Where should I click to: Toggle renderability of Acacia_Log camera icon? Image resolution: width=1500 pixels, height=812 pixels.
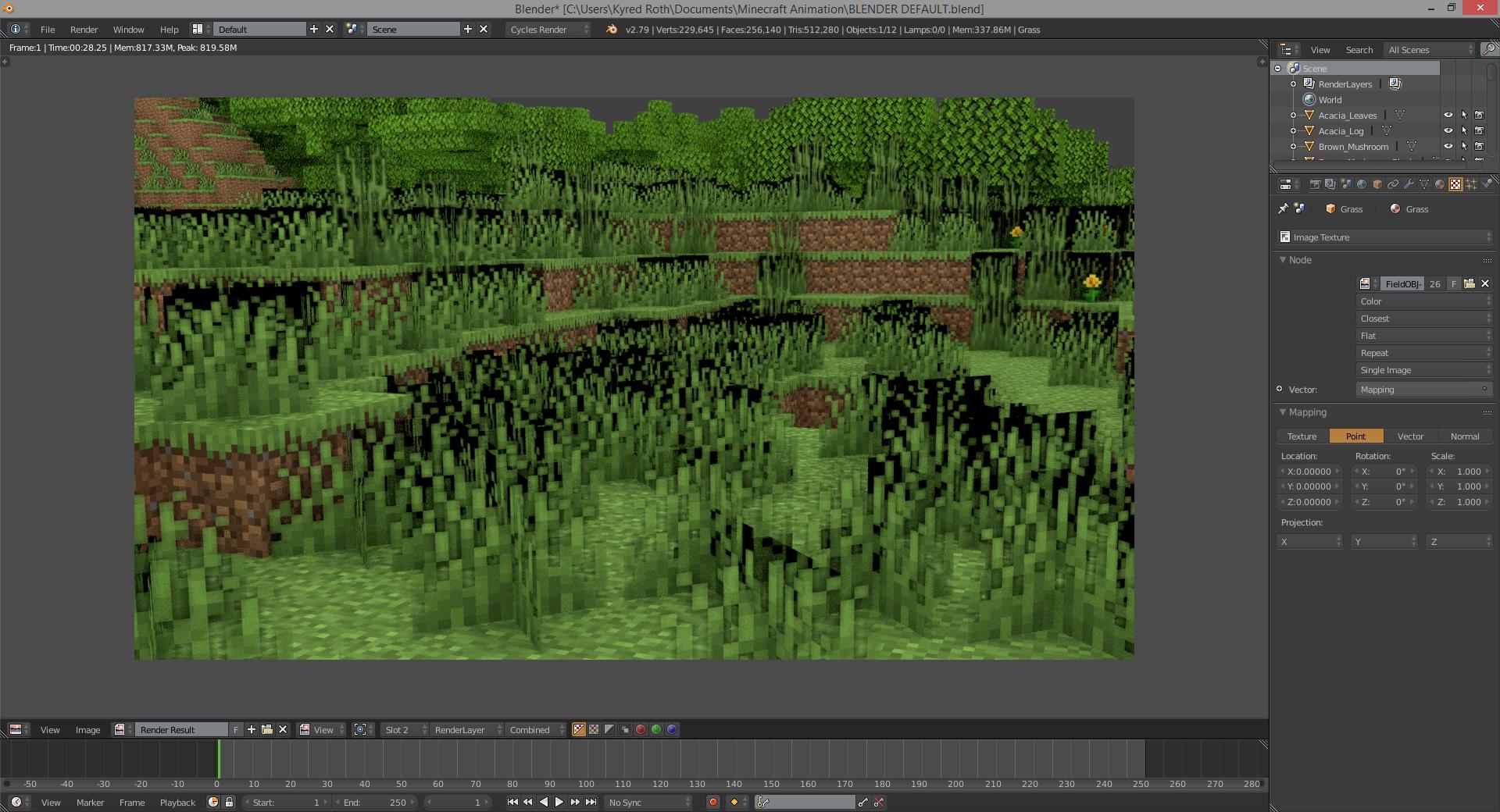pyautogui.click(x=1479, y=130)
